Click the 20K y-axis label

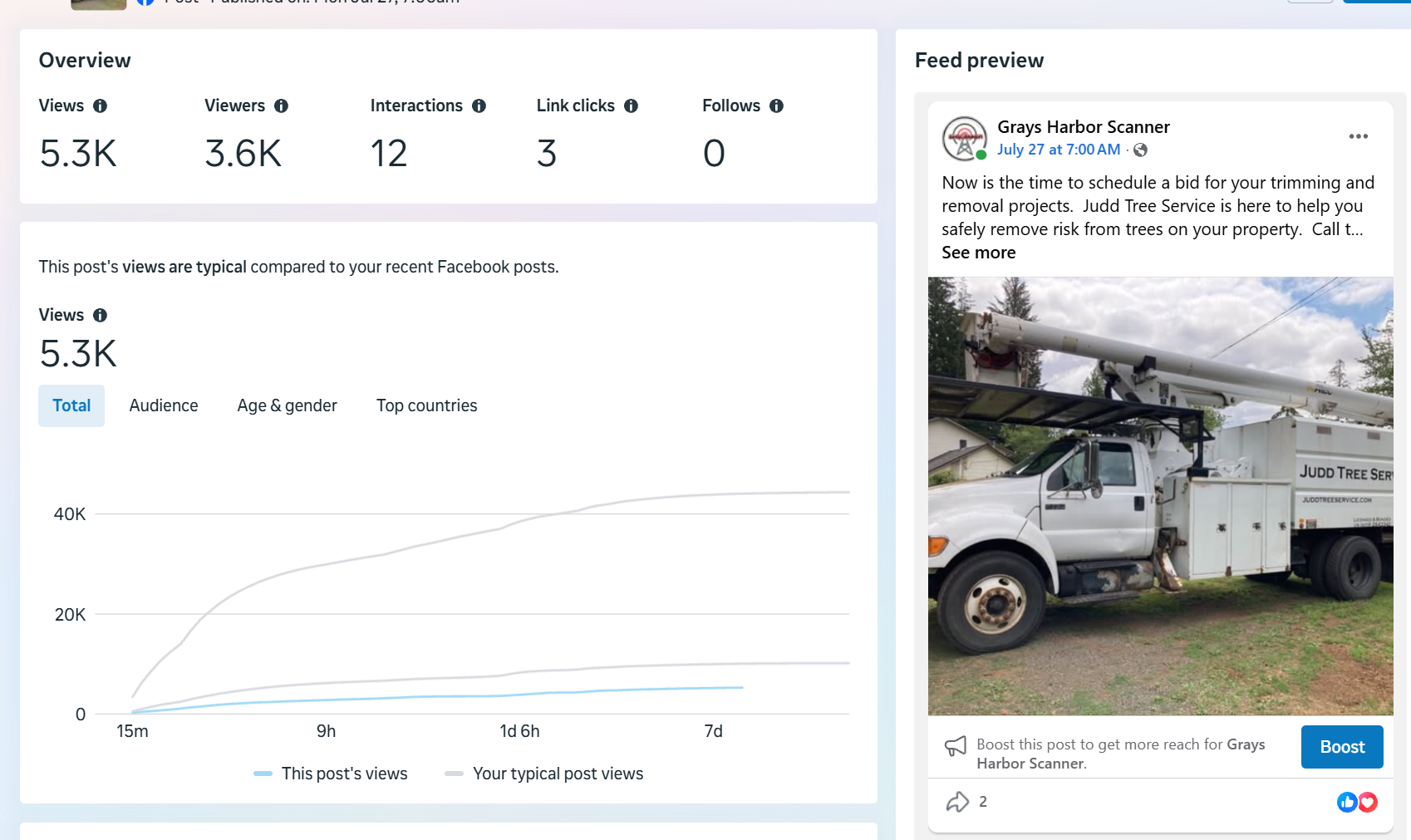click(70, 615)
